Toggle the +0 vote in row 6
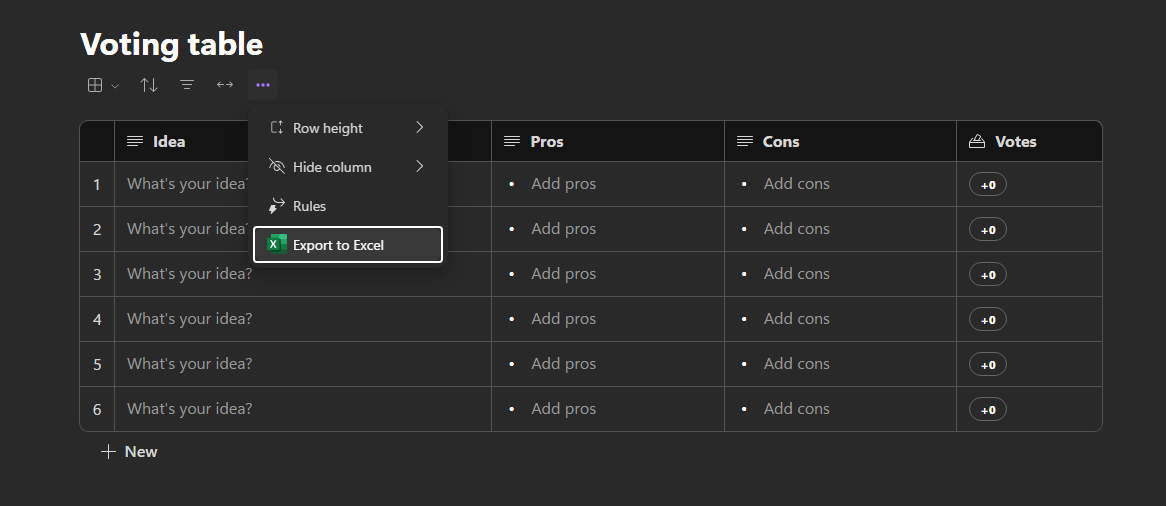 click(988, 410)
